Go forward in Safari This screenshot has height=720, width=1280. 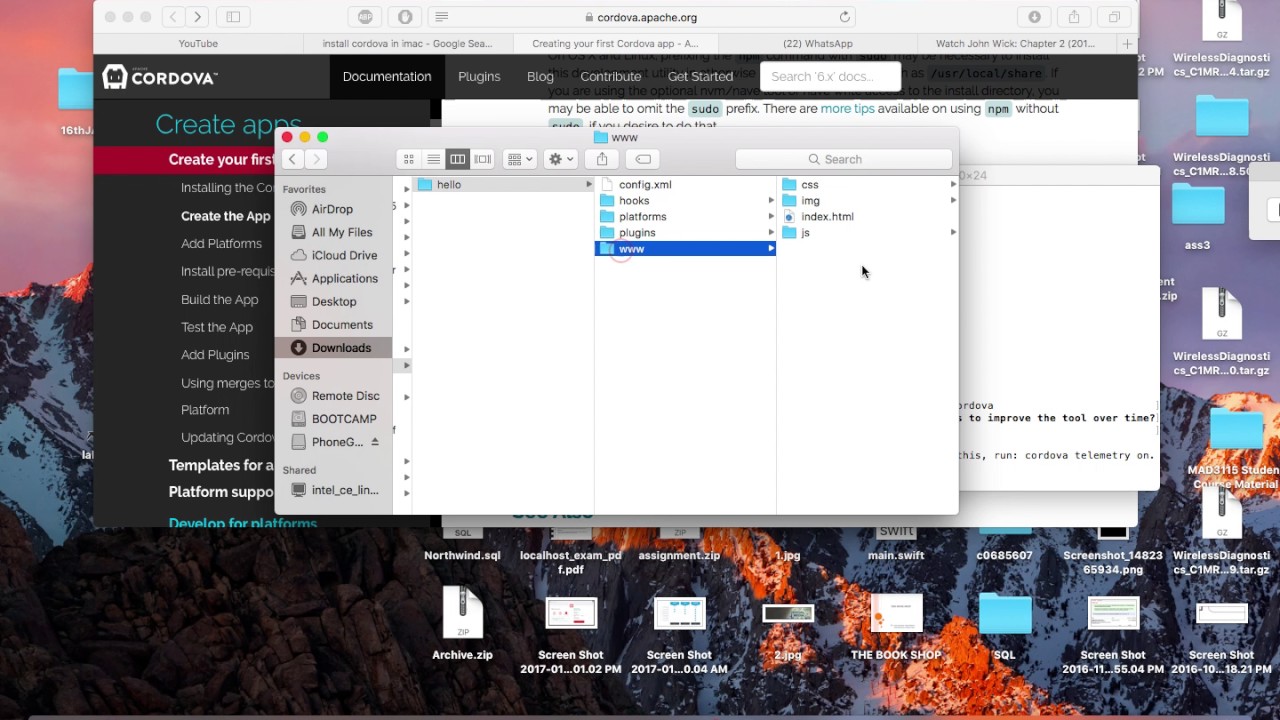tap(198, 17)
